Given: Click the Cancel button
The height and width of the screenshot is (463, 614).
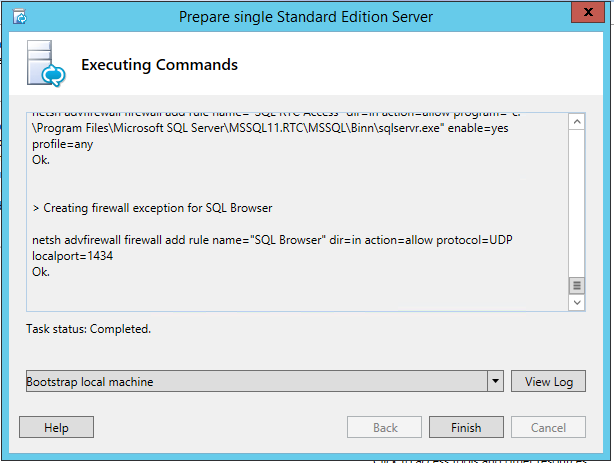Looking at the screenshot, I should click(548, 427).
